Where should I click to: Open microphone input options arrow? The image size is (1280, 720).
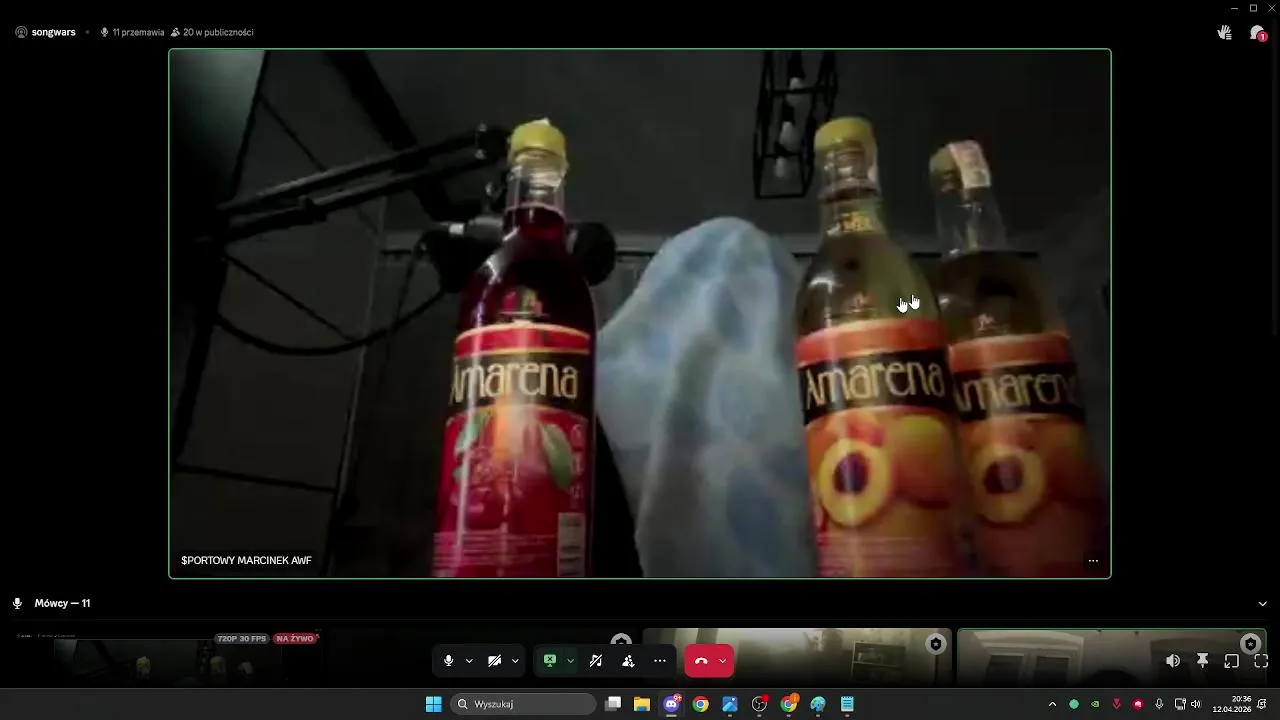(x=469, y=661)
